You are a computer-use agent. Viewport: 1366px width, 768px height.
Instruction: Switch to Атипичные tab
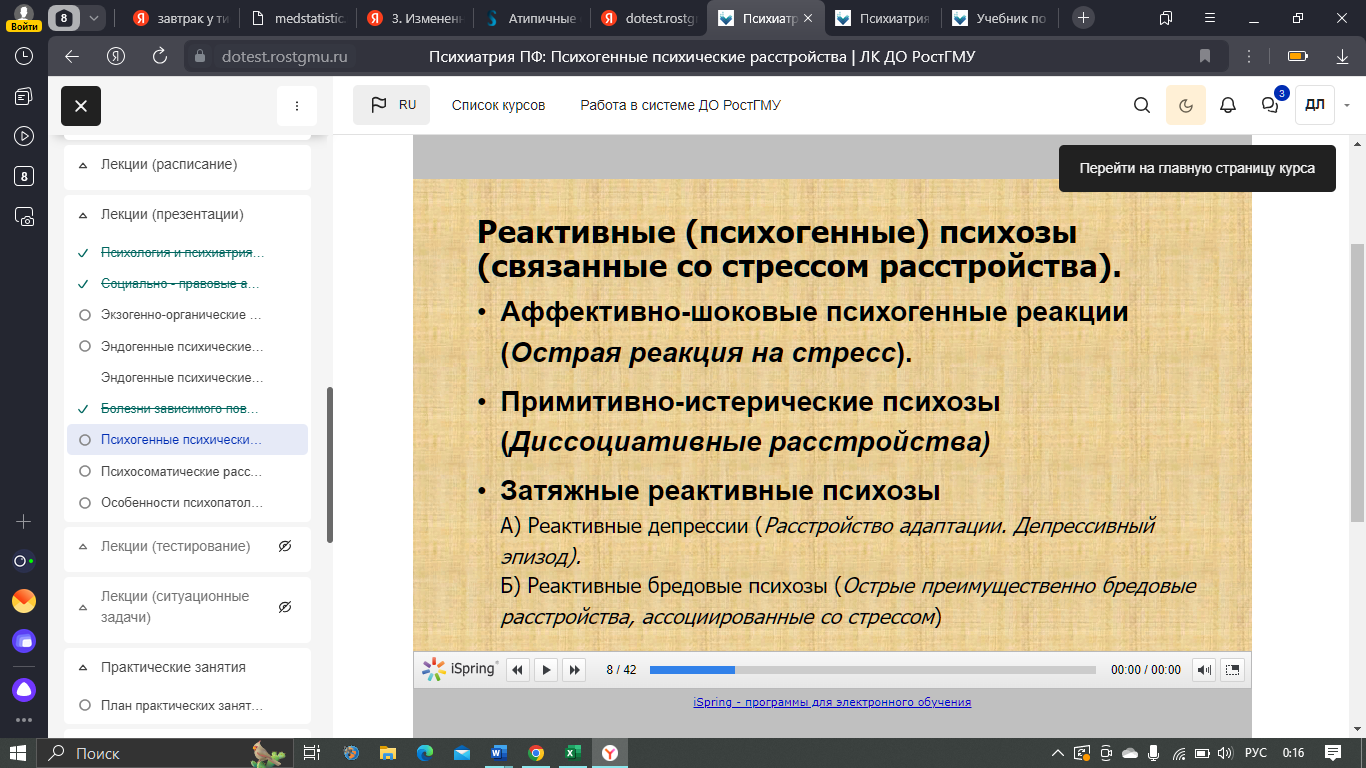coord(530,18)
